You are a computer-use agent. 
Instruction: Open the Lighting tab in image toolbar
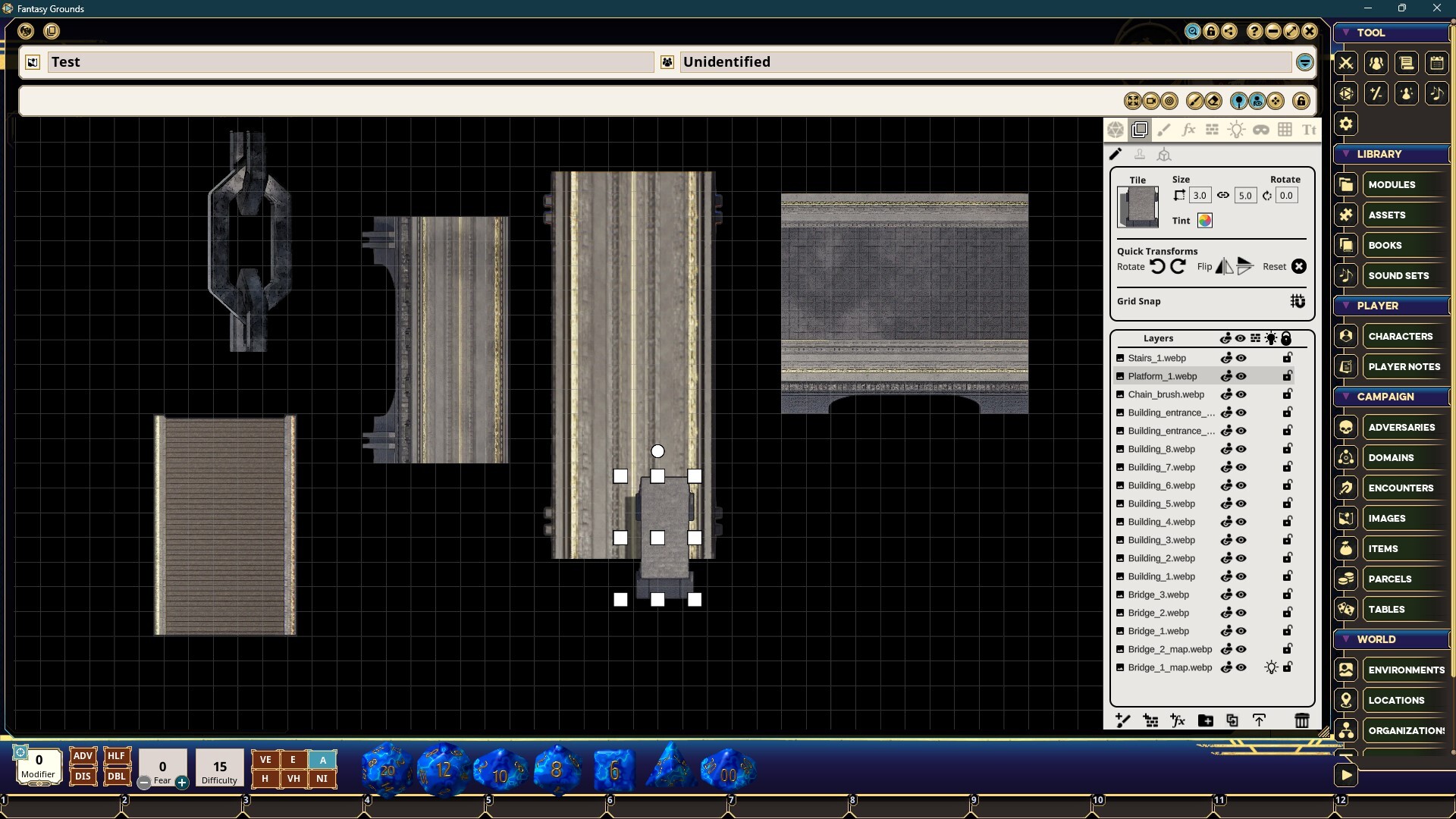[1236, 130]
